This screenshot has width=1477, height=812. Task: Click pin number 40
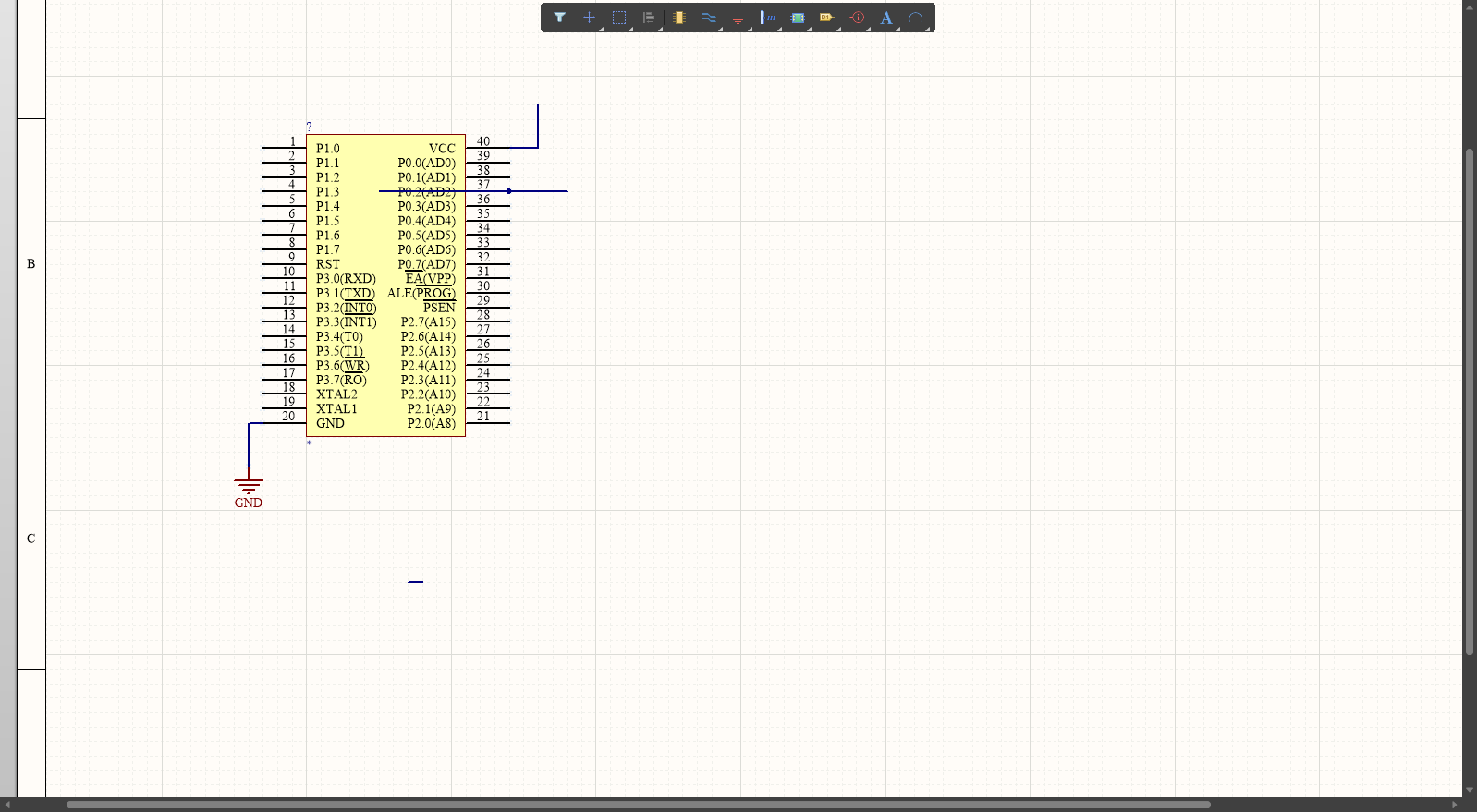tap(483, 141)
